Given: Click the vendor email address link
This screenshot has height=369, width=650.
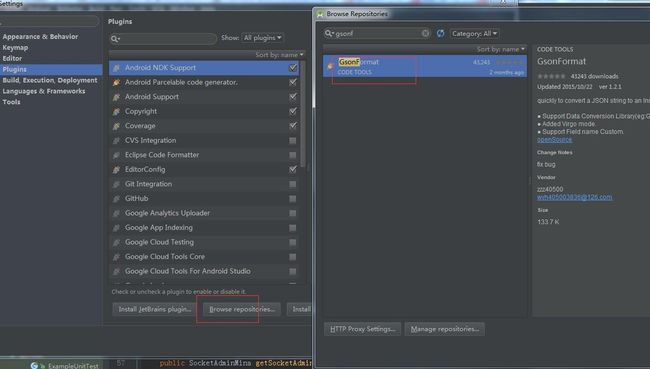Looking at the screenshot, I should (575, 197).
